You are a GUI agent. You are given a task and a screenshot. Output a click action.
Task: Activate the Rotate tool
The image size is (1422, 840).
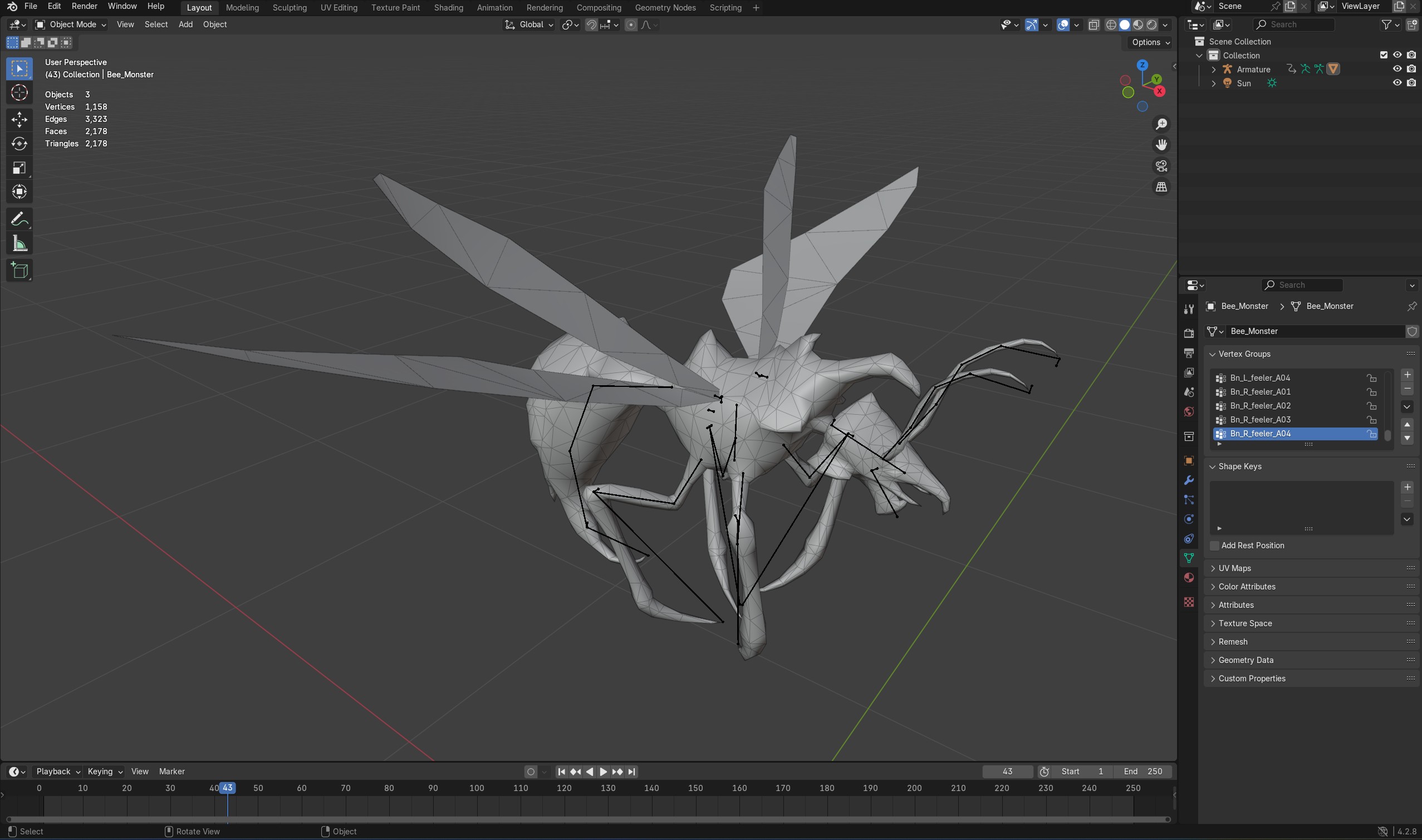(19, 144)
